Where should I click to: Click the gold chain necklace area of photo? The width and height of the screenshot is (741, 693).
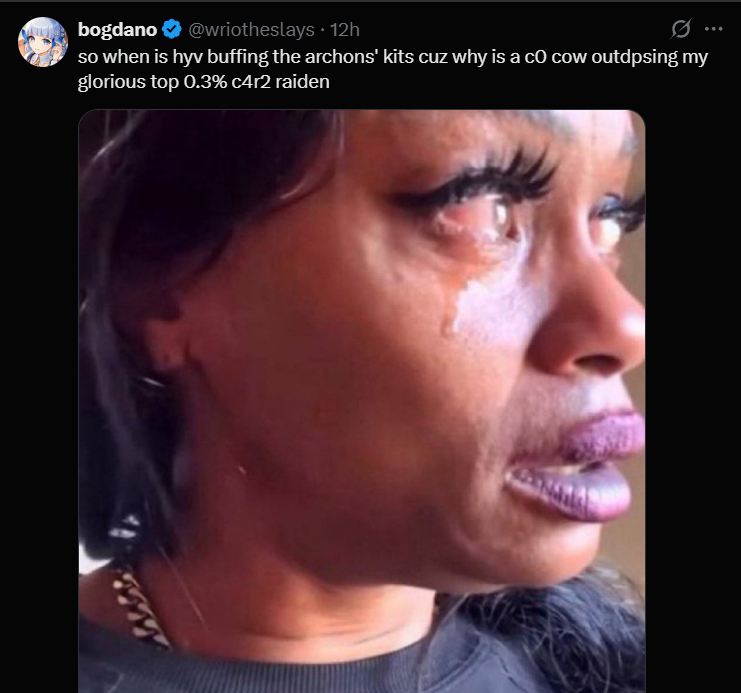(138, 607)
